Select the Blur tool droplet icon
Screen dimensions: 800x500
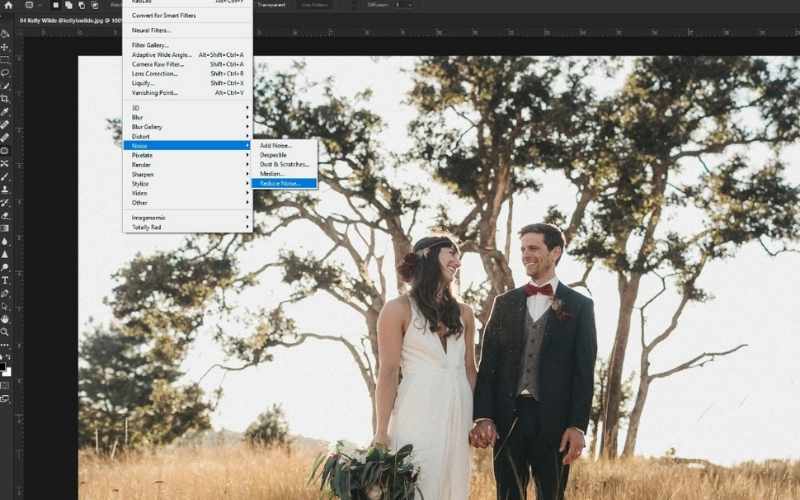pyautogui.click(x=5, y=241)
